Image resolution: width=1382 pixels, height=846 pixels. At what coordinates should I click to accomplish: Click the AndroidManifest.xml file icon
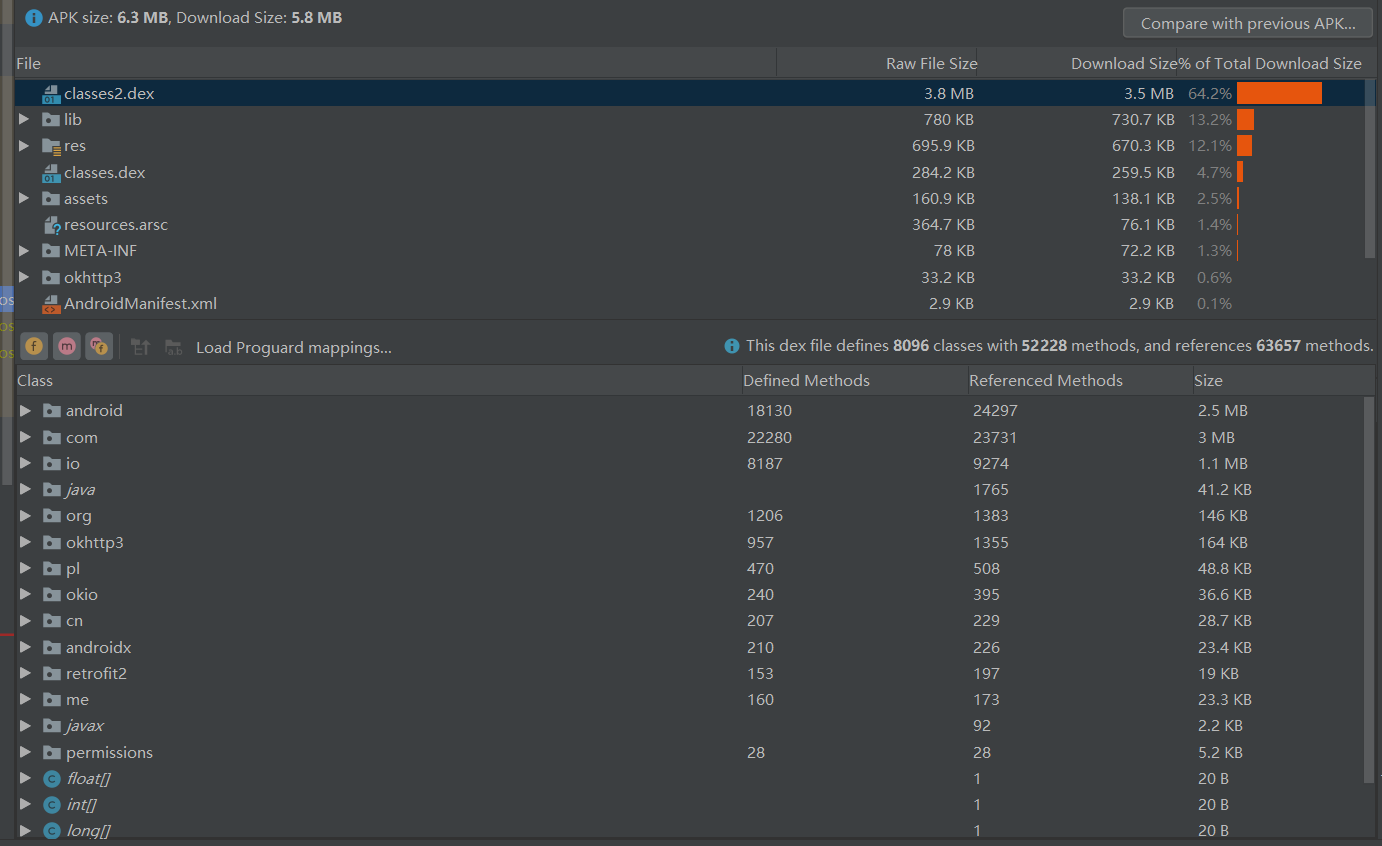click(51, 304)
